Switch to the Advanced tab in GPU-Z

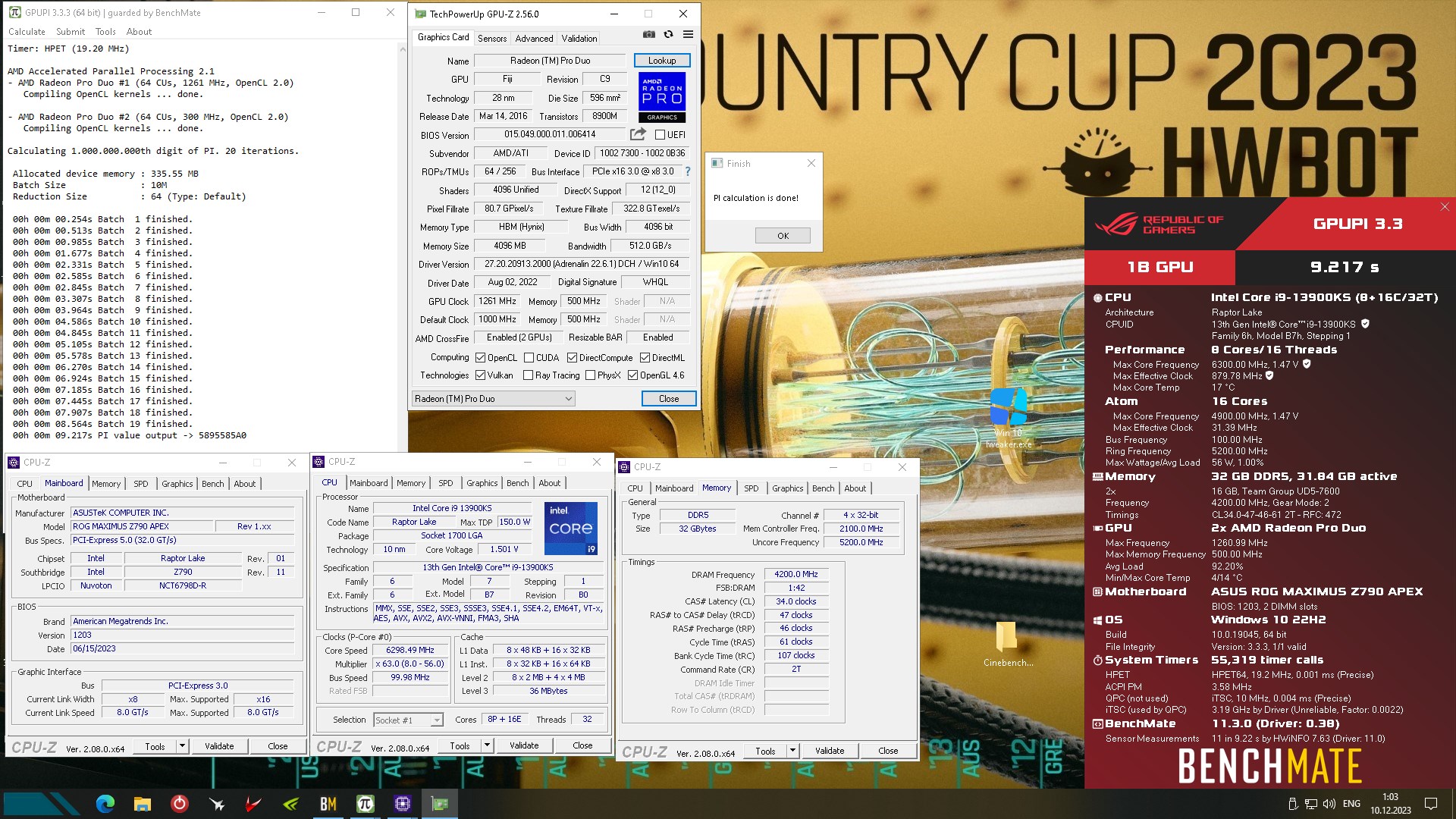pyautogui.click(x=534, y=39)
